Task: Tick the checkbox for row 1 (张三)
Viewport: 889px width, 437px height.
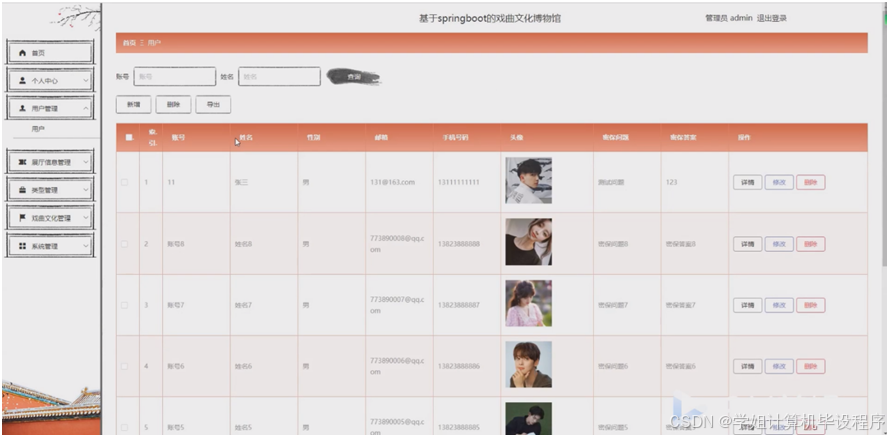Action: pos(125,182)
